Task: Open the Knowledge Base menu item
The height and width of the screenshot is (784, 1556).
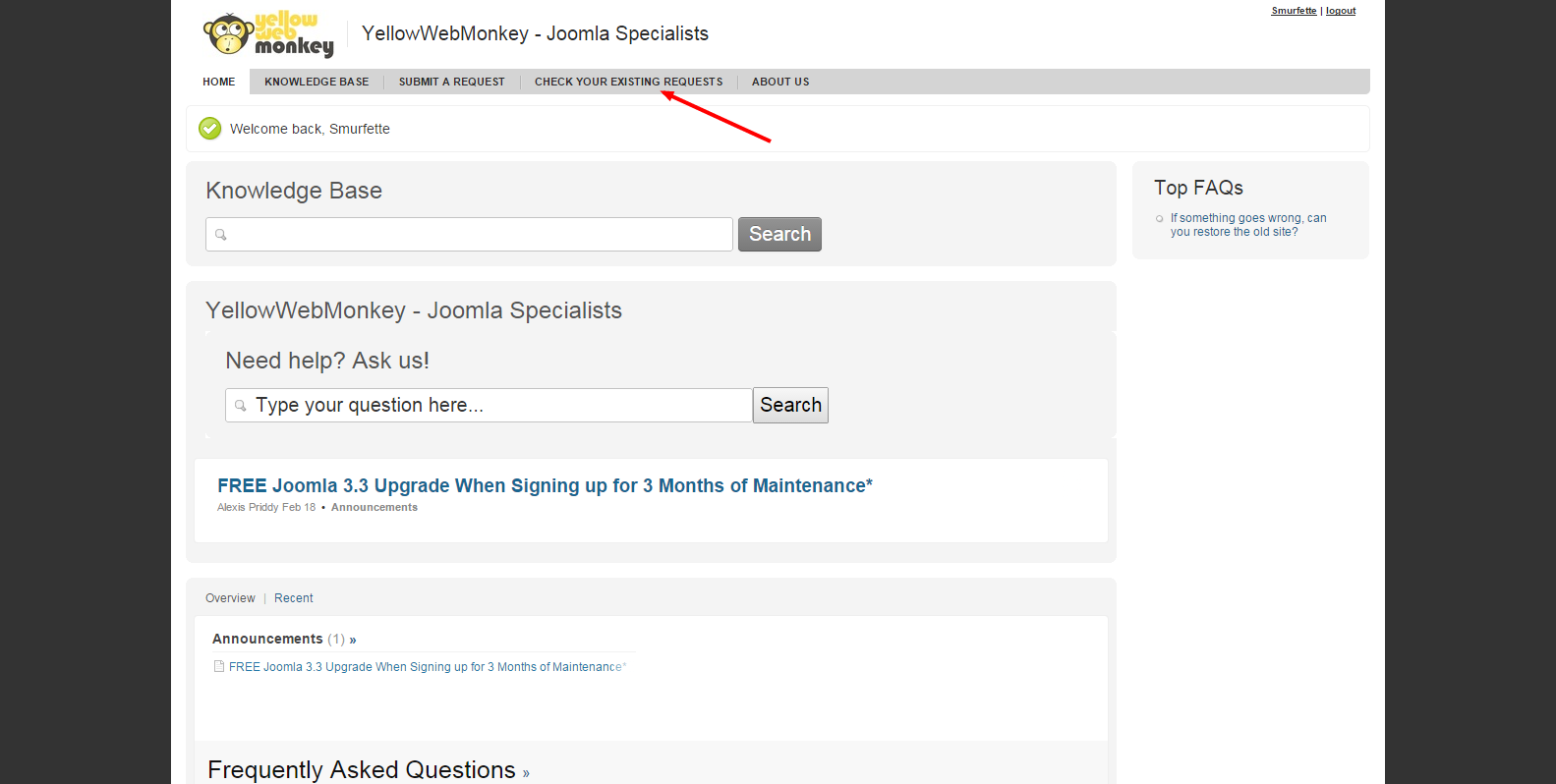Action: pos(317,82)
